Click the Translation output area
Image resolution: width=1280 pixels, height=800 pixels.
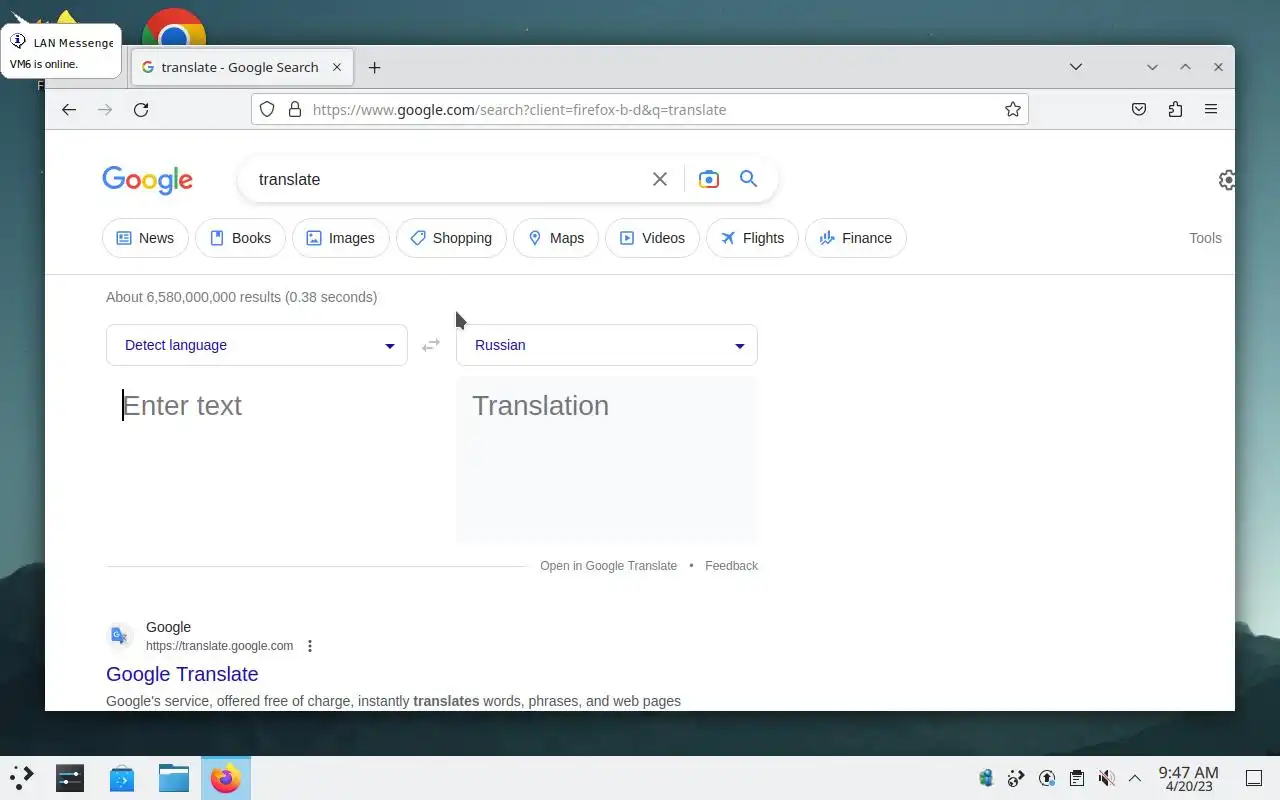tap(607, 460)
